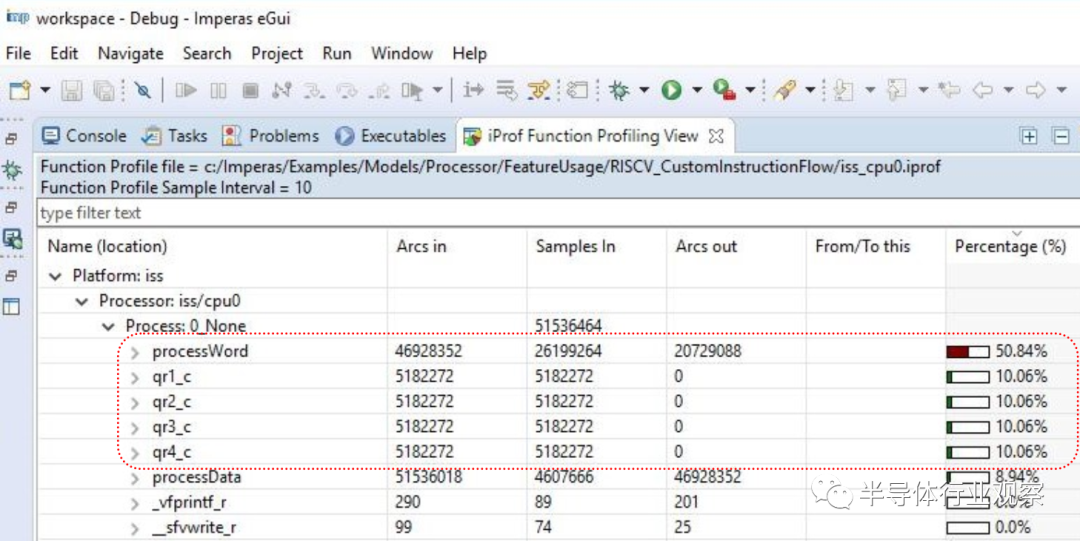Switch to the Tasks tab

[x=174, y=136]
